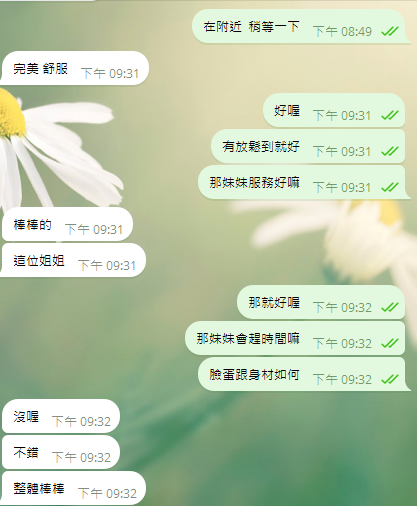The height and width of the screenshot is (506, 417).
Task: Select the 這位姐姐 message bubble
Action: click(x=73, y=260)
